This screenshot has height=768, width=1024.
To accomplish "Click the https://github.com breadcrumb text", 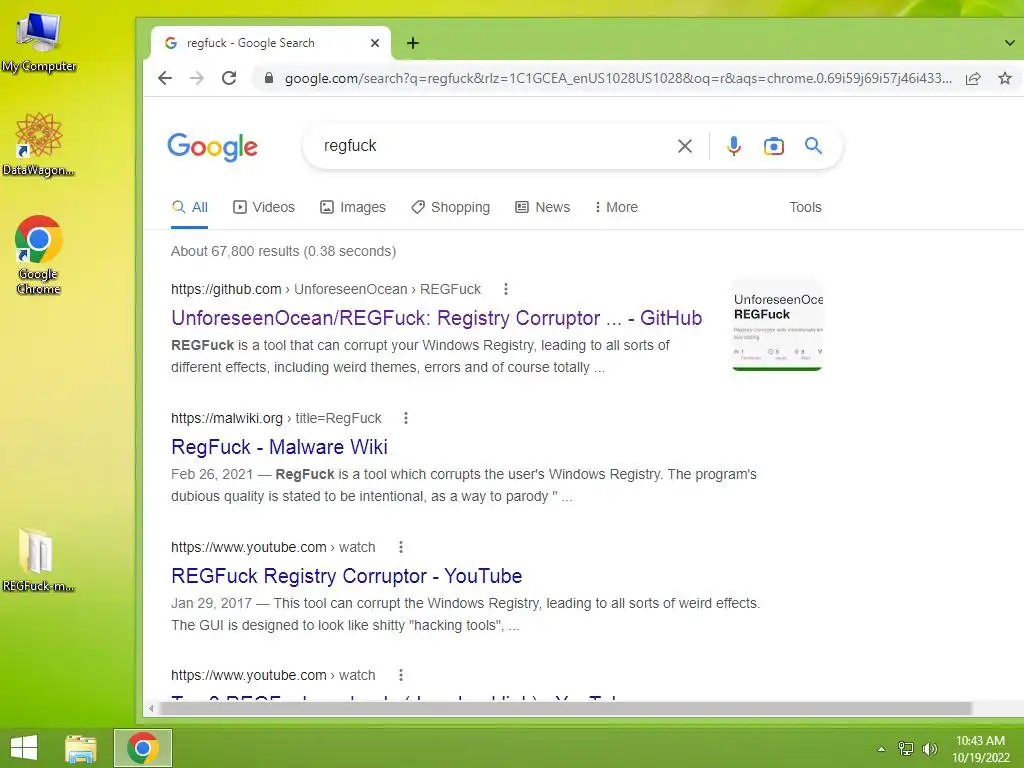I will (226, 289).
